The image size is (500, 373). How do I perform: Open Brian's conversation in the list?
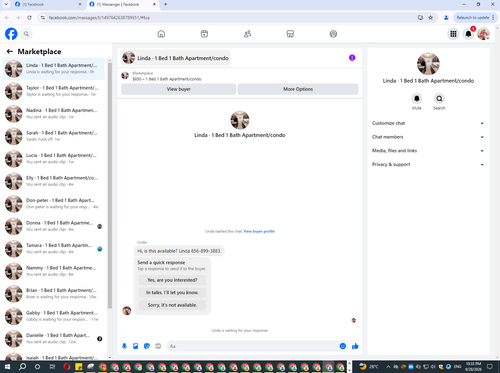pos(53,294)
